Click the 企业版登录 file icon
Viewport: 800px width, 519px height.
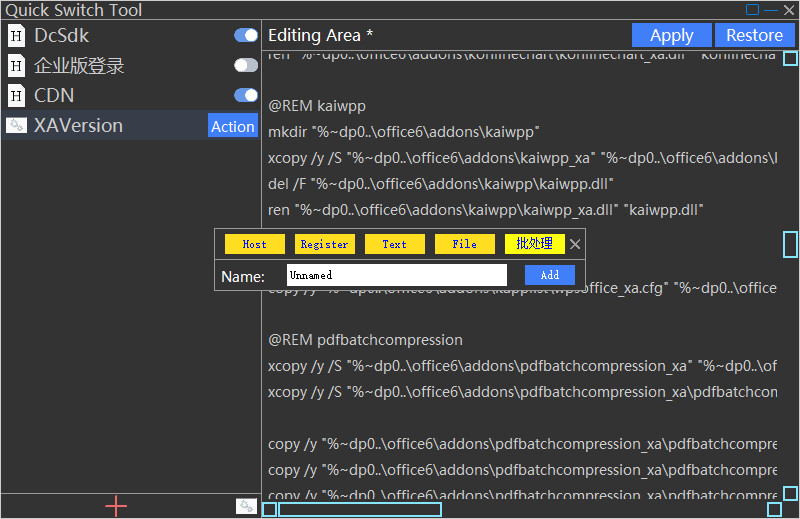(x=16, y=66)
